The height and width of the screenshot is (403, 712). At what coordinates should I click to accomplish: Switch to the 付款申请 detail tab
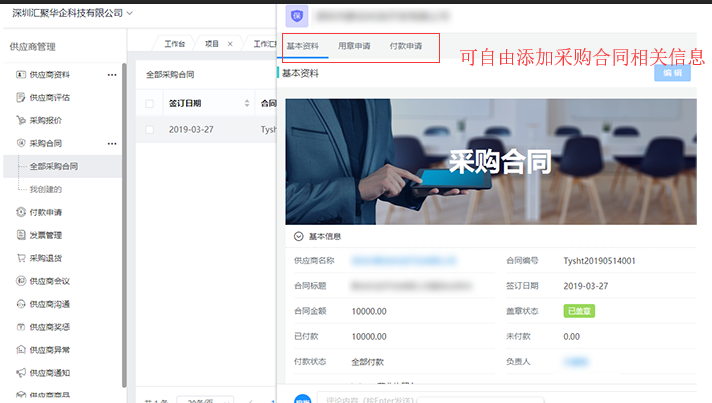pos(406,46)
